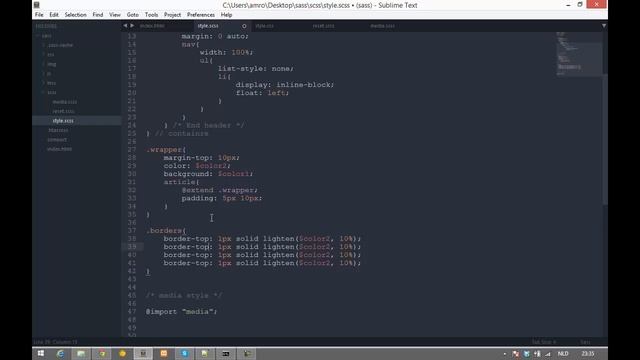Place cursor on ".borders{" line
This screenshot has height=360, width=640.
(x=166, y=231)
